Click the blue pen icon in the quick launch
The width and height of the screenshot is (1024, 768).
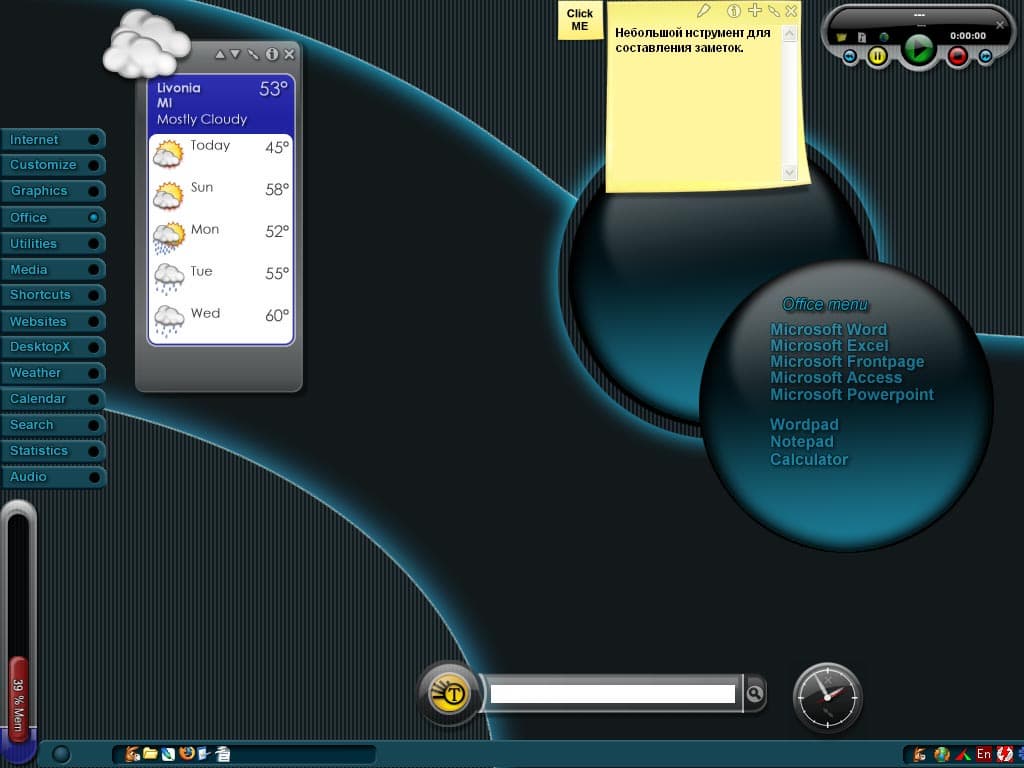[168, 754]
